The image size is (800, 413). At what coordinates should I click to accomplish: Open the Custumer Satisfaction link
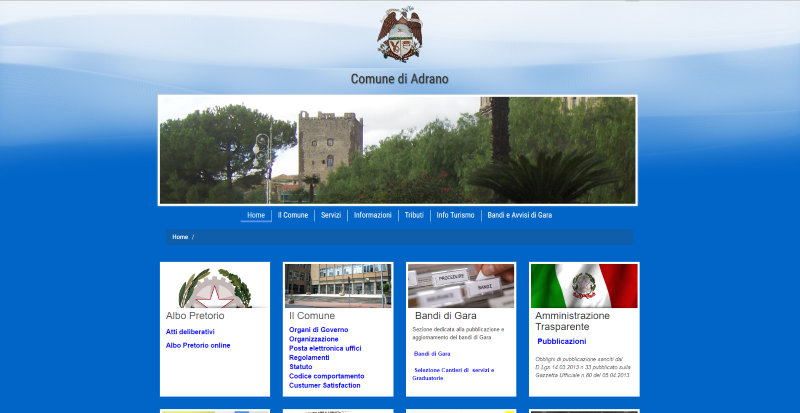click(x=324, y=385)
